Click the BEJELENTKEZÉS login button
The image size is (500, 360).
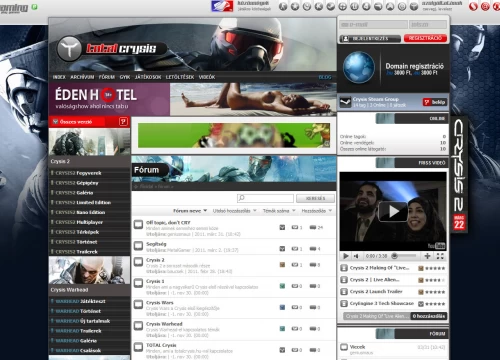(370, 39)
